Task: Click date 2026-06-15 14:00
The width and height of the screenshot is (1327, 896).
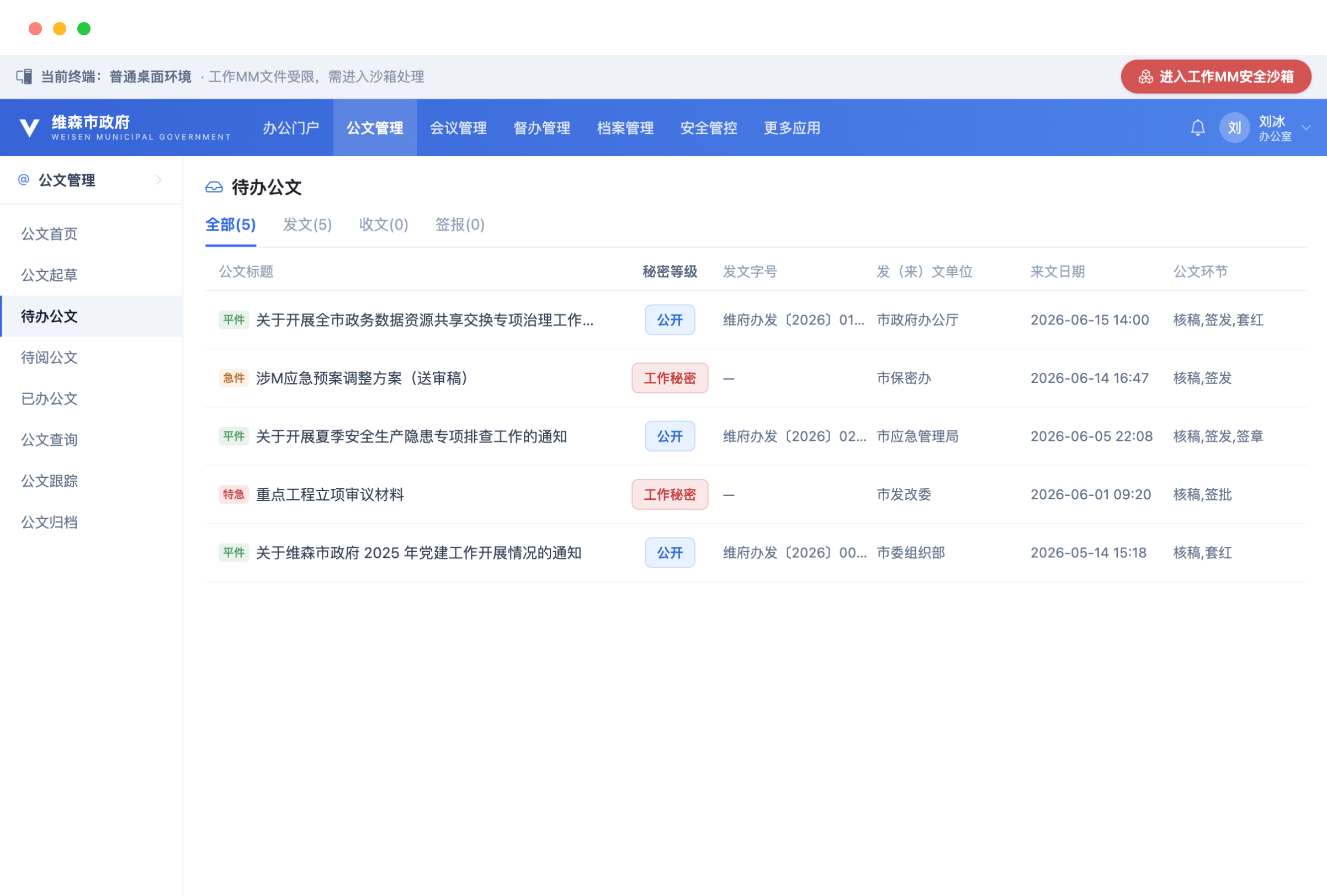Action: pyautogui.click(x=1090, y=319)
